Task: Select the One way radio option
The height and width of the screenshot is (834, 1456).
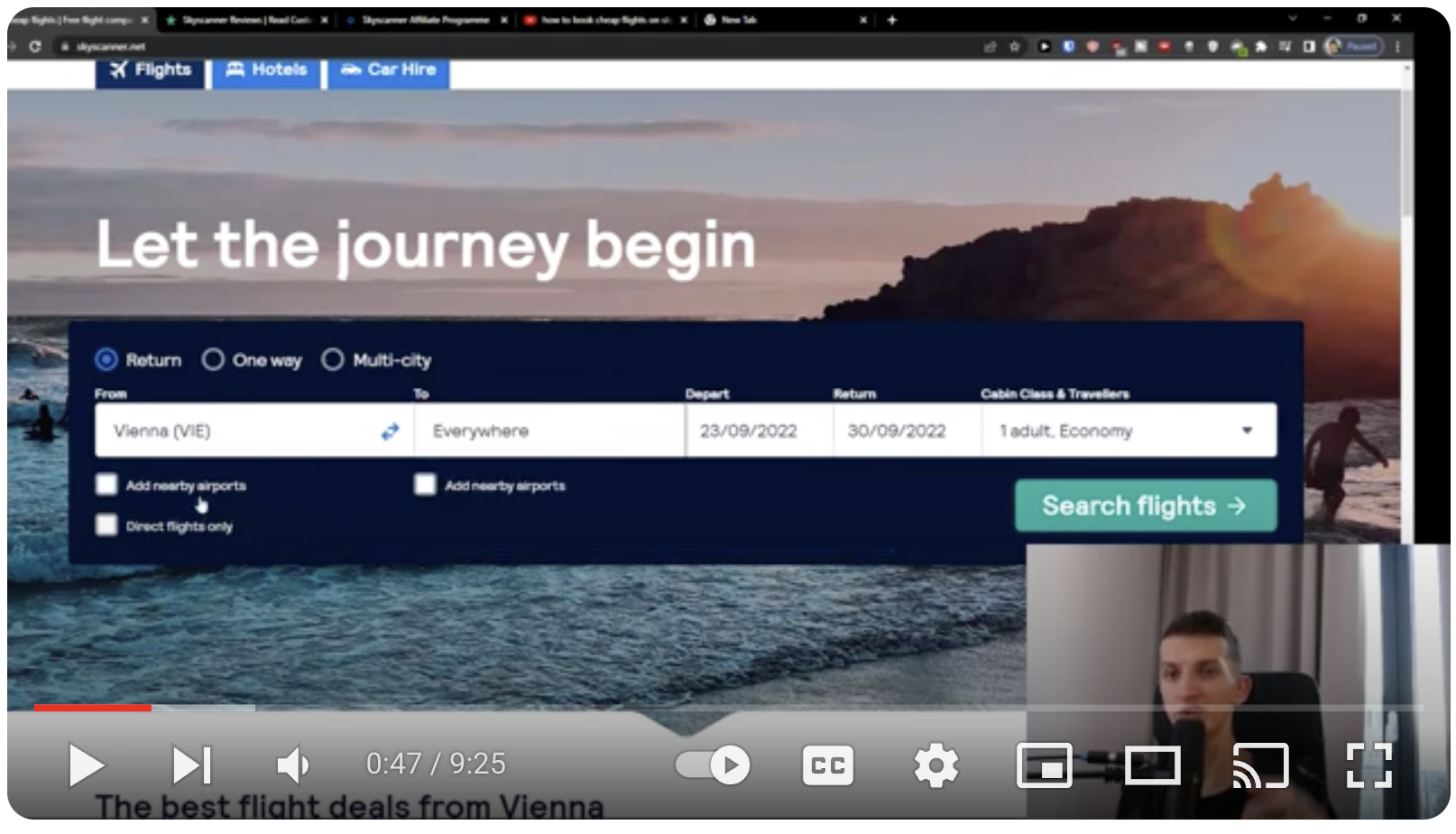Action: (214, 360)
